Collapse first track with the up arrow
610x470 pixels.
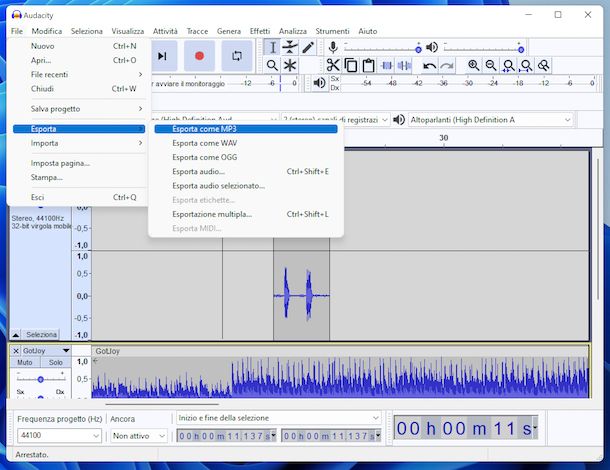[16, 335]
